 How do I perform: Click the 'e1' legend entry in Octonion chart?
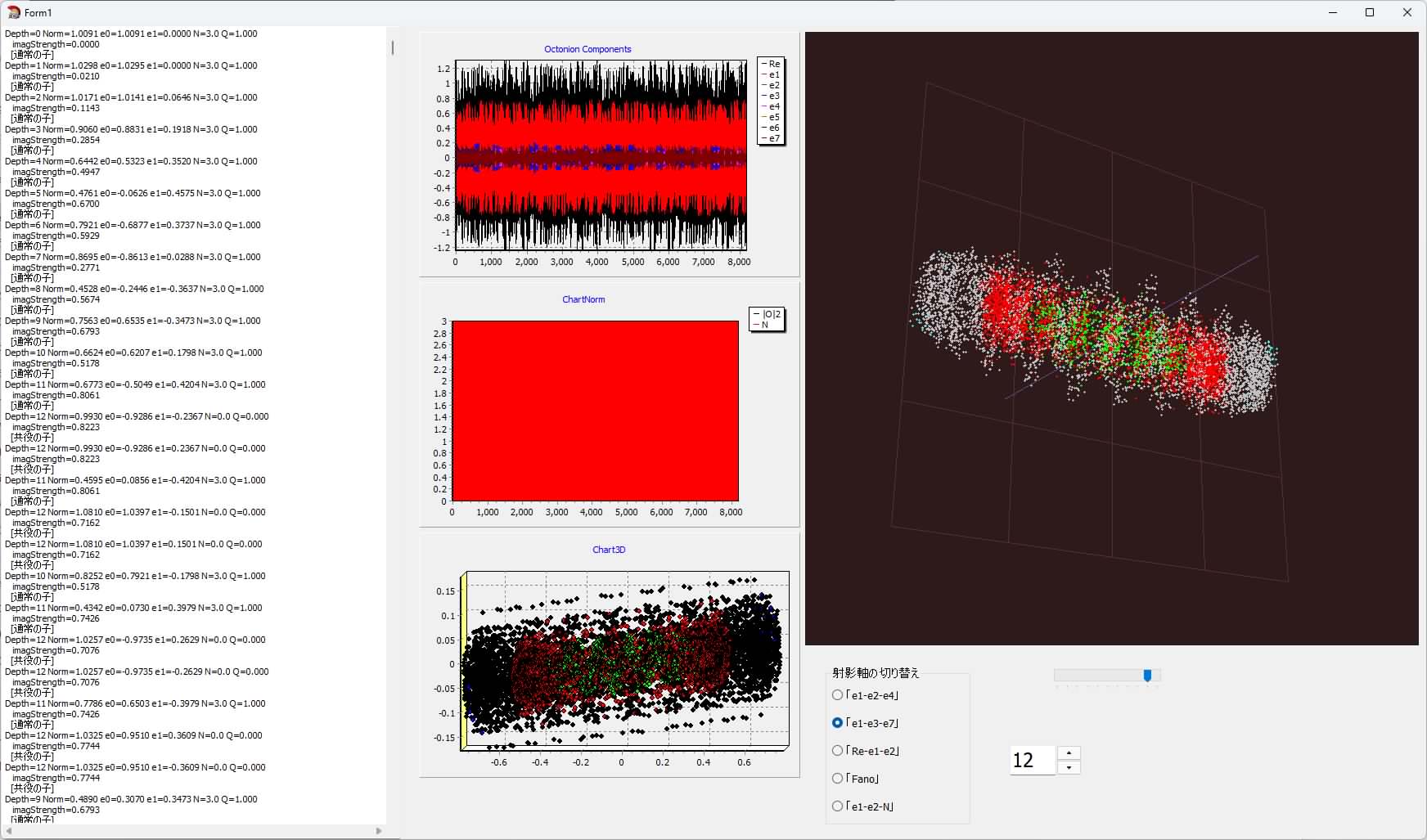coord(771,74)
